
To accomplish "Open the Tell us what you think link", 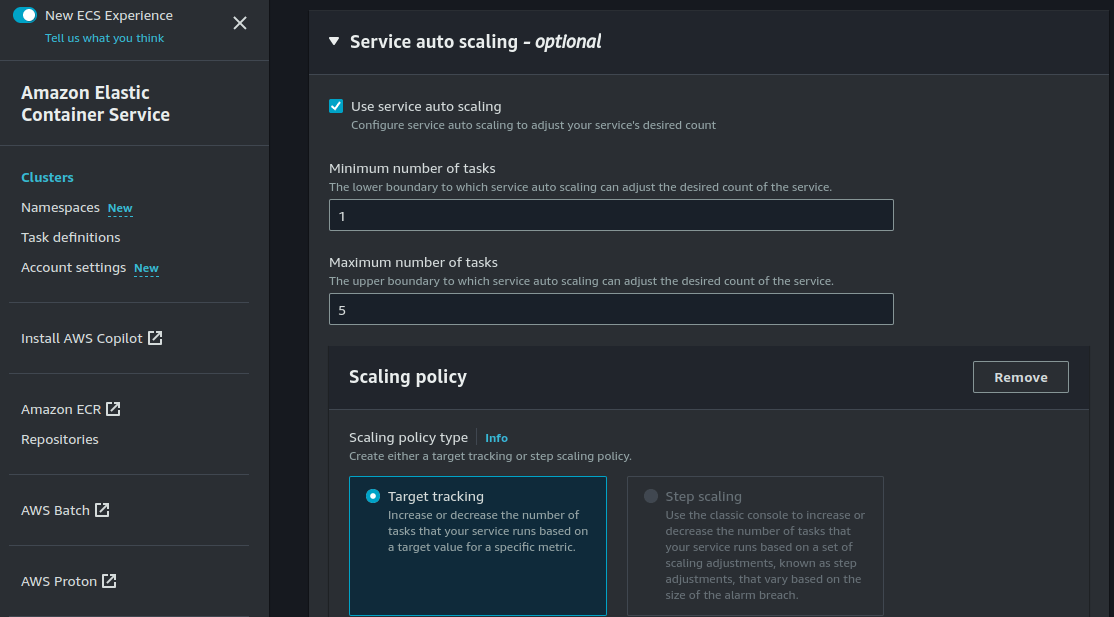I will [x=104, y=38].
